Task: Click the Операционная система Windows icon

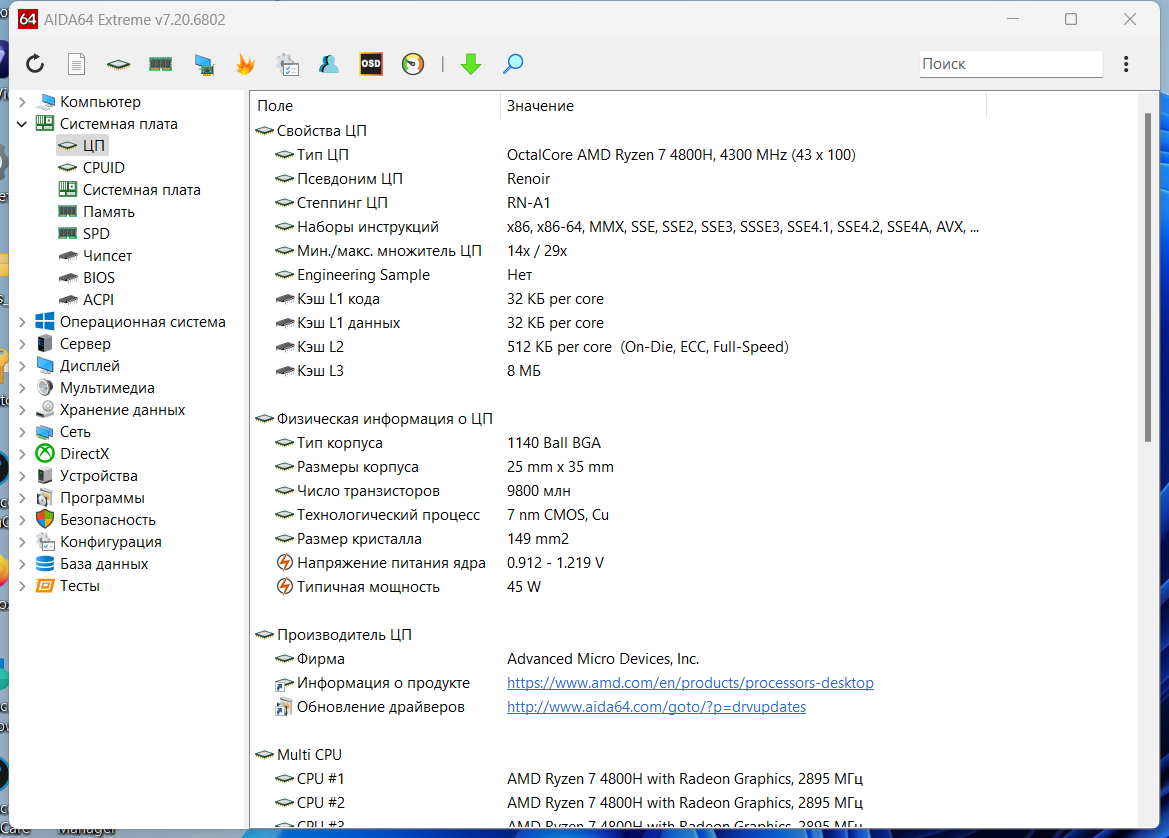Action: coord(45,322)
